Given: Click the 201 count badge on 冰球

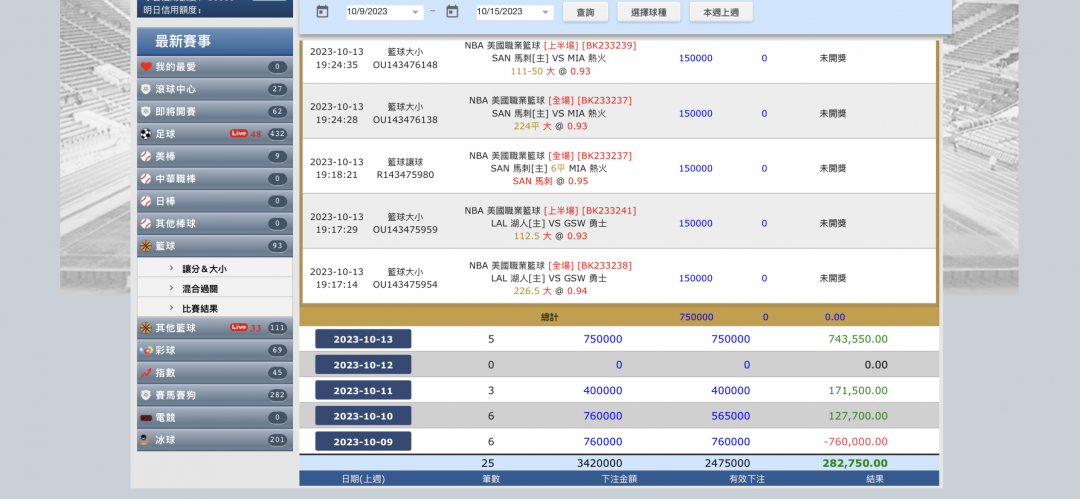Looking at the screenshot, I should tap(278, 440).
